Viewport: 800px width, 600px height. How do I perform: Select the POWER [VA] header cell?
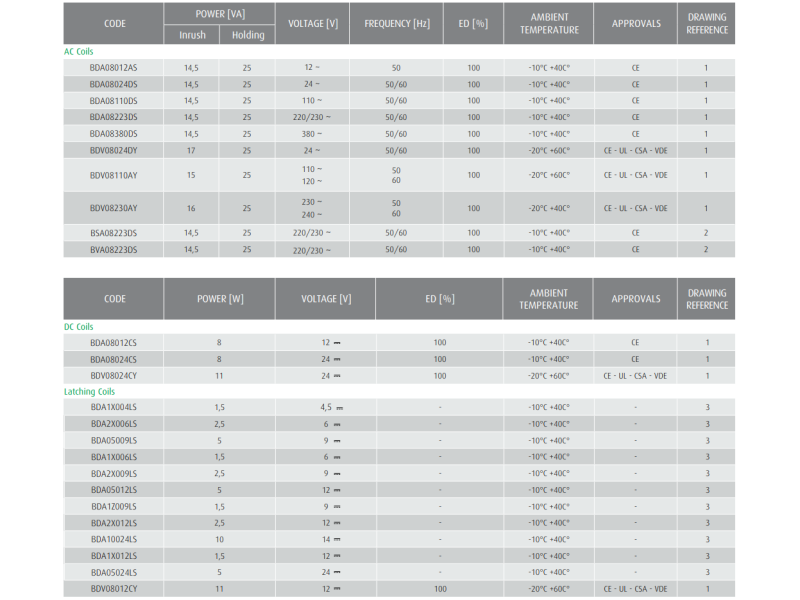pyautogui.click(x=221, y=14)
